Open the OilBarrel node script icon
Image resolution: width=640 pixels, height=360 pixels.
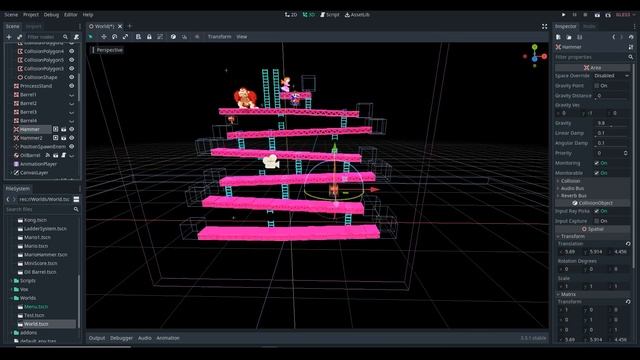(x=64, y=156)
